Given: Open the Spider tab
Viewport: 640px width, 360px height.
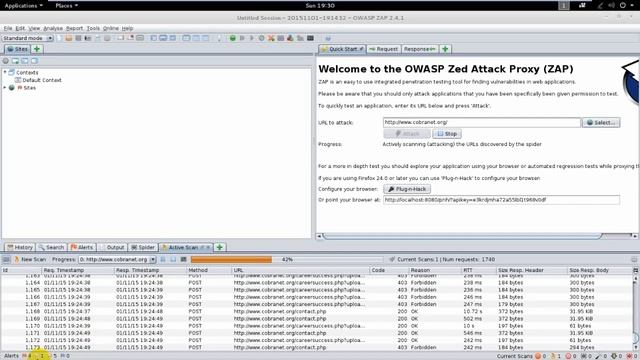Looking at the screenshot, I should (x=143, y=247).
